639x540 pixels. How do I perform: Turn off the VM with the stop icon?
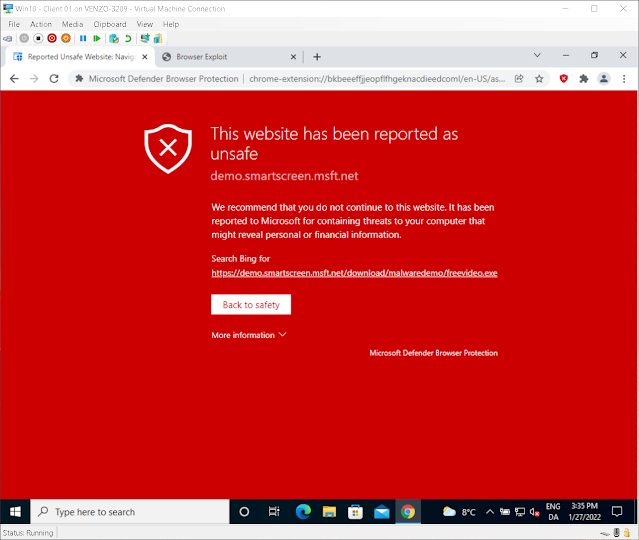(38, 38)
